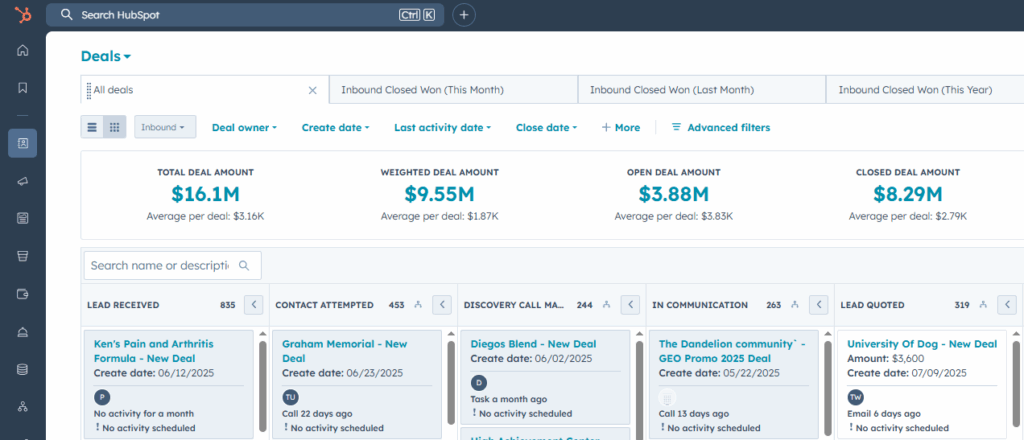
Task: Click the search icon in name search box
Action: tap(244, 266)
